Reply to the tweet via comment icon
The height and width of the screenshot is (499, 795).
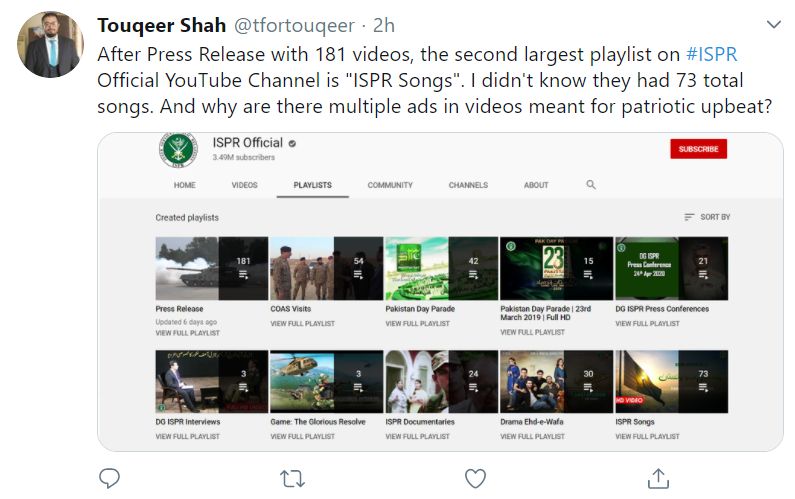[109, 478]
